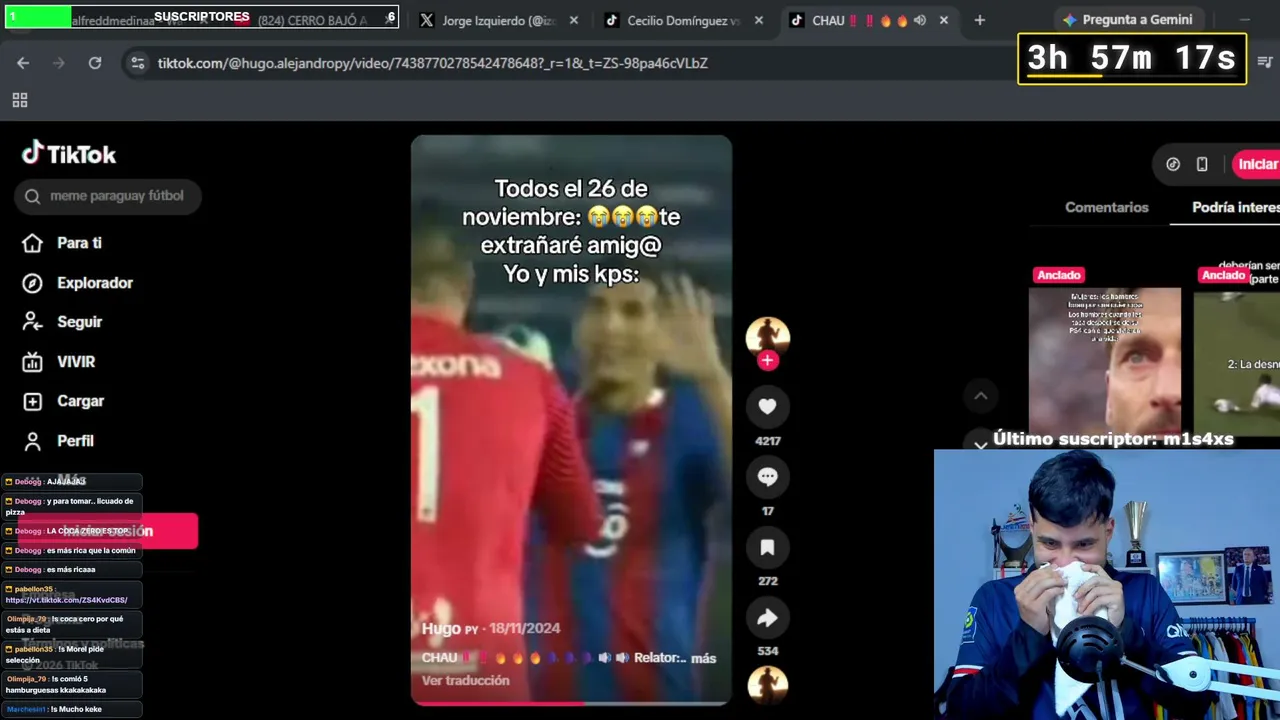This screenshot has width=1280, height=720.
Task: Click the Explorador label in the sidebar
Action: coord(95,283)
